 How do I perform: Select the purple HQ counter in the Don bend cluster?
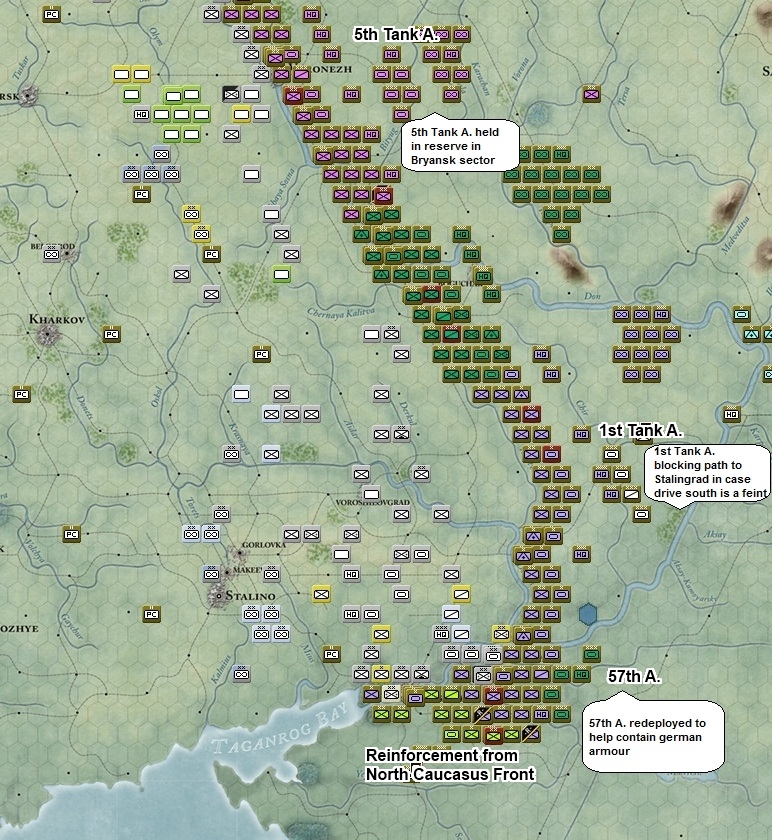click(x=661, y=314)
